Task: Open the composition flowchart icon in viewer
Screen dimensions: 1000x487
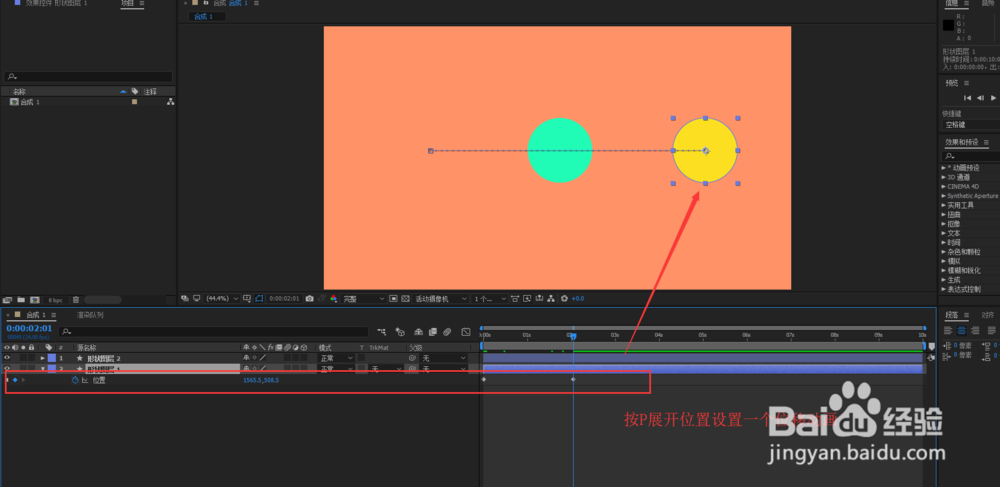Action: point(552,298)
